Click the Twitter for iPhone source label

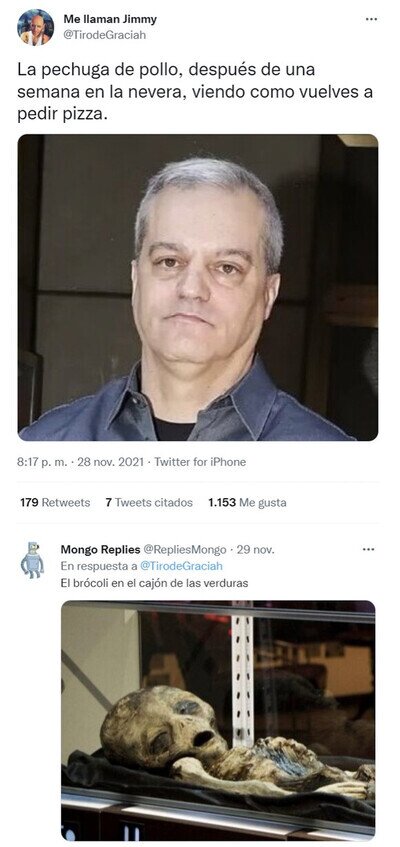[x=200, y=462]
